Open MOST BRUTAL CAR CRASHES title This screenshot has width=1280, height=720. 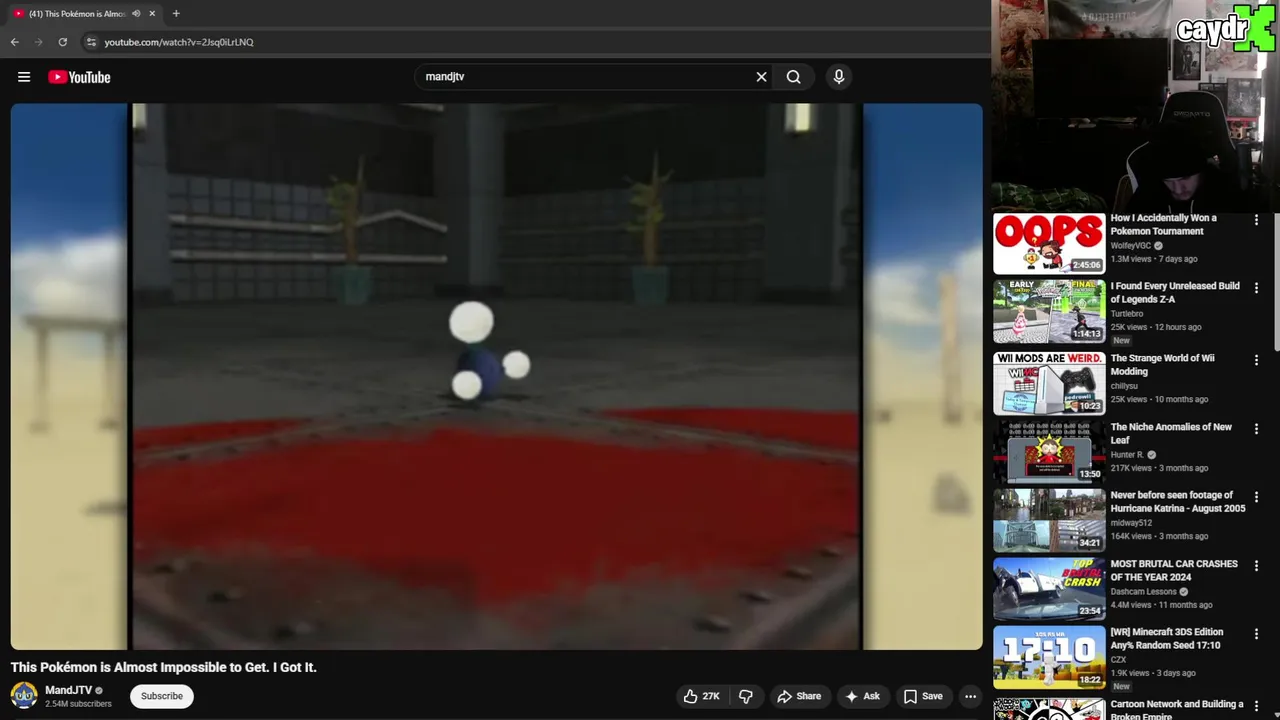pyautogui.click(x=1174, y=570)
